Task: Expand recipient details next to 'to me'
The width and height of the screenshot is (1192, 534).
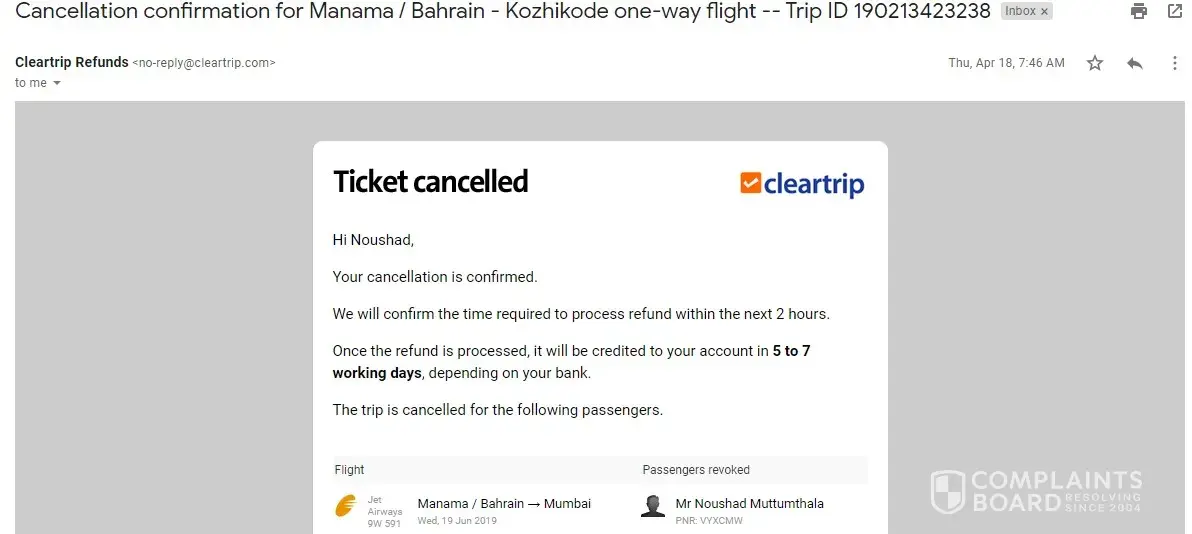Action: pos(57,83)
